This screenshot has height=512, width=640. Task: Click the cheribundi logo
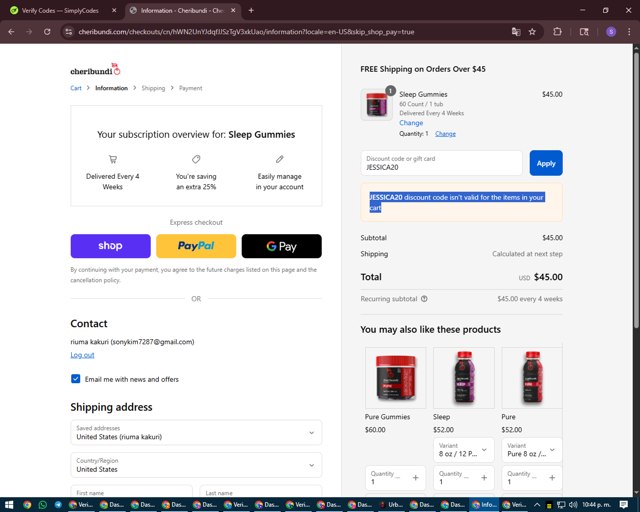point(96,69)
